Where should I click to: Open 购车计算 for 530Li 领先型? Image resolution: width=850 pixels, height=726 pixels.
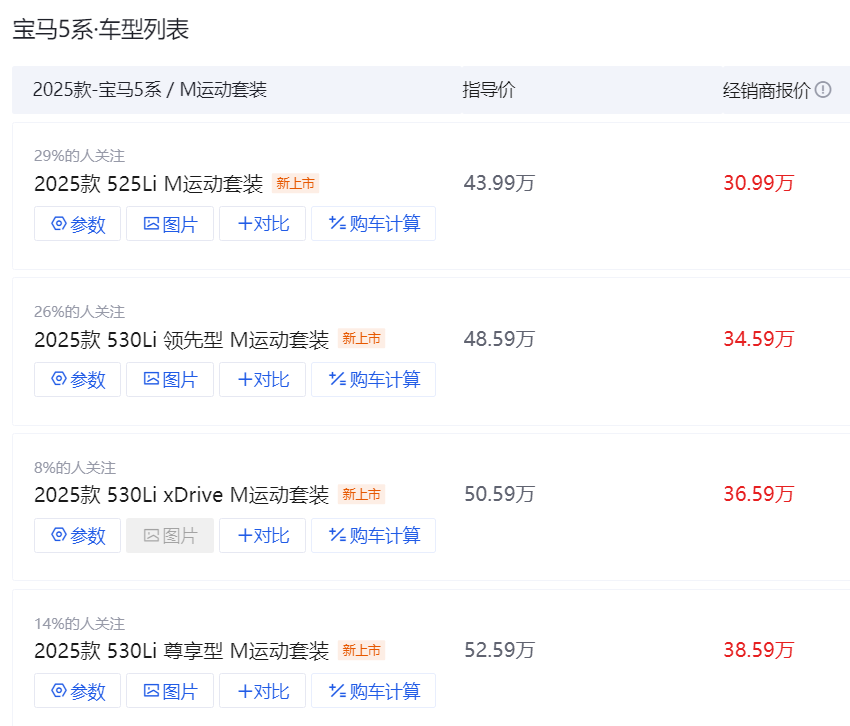click(374, 380)
